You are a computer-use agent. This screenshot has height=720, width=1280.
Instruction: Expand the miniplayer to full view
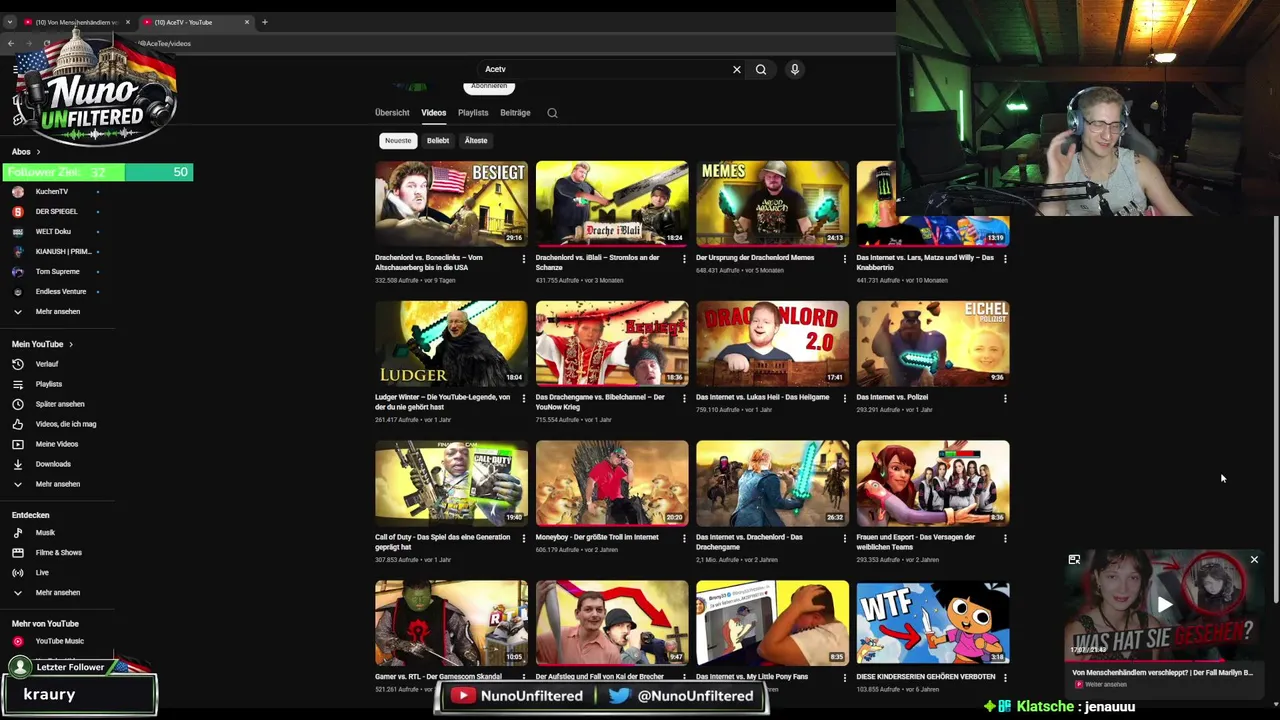(1074, 560)
